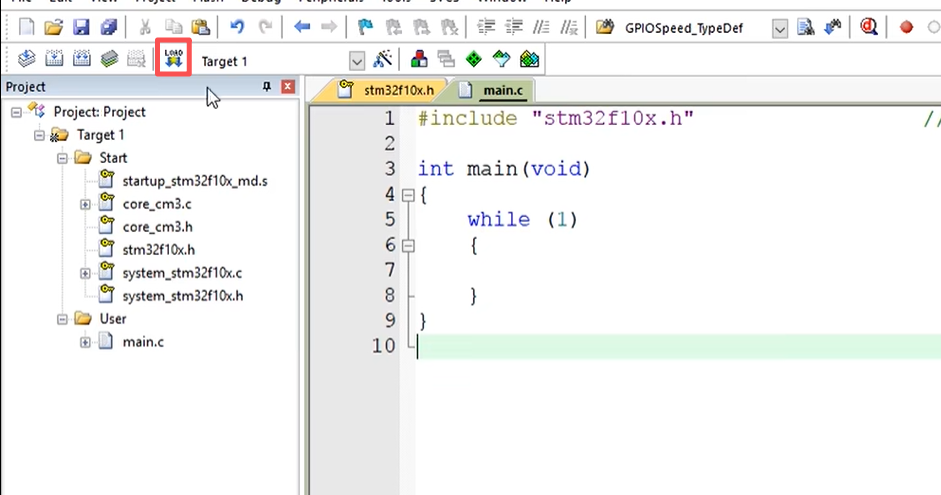The height and width of the screenshot is (495, 941).
Task: Navigate forwards with the right arrow
Action: click(x=329, y=27)
